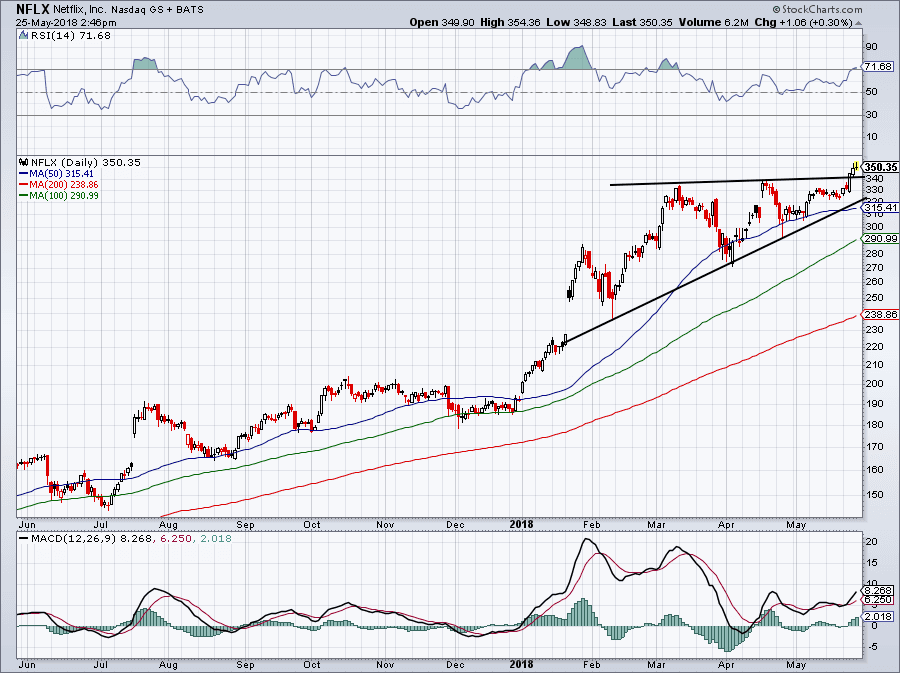
Task: Click the 'Nasdaq GS + BATS' exchange label
Action: pos(157,10)
